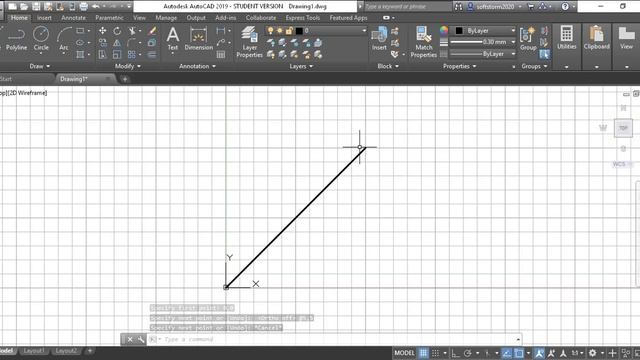Viewport: 640px width, 360px height.
Task: Toggle annotation objects visibility in status bar
Action: coord(539,353)
